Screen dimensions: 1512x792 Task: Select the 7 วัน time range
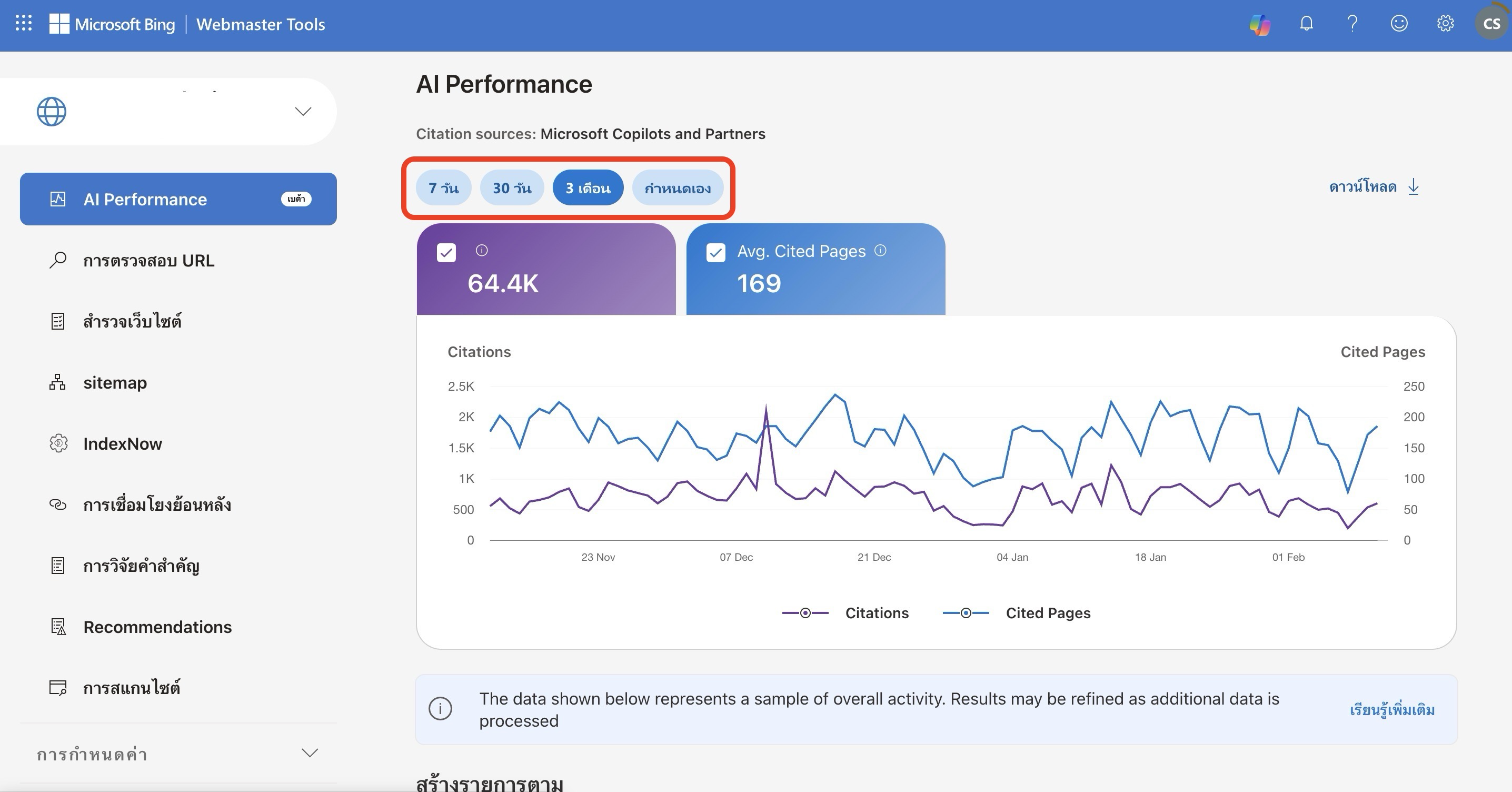pyautogui.click(x=443, y=188)
